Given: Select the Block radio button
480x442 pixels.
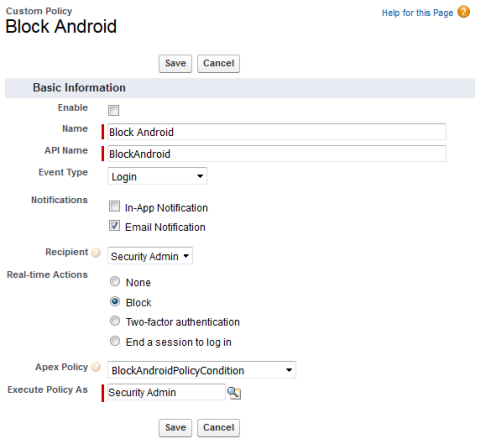Looking at the screenshot, I should pyautogui.click(x=115, y=301).
